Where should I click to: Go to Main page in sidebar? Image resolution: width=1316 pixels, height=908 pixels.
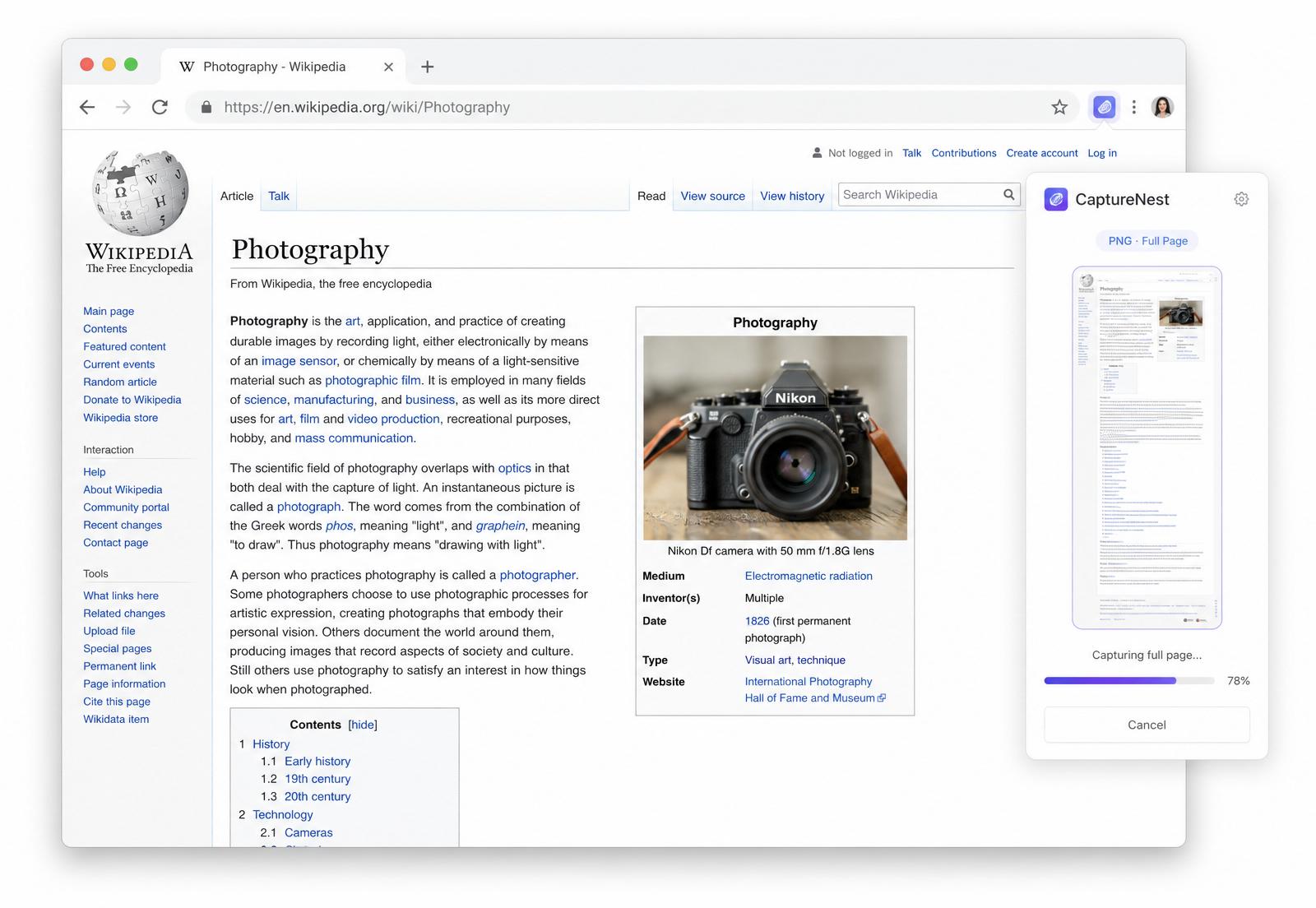pyautogui.click(x=109, y=311)
